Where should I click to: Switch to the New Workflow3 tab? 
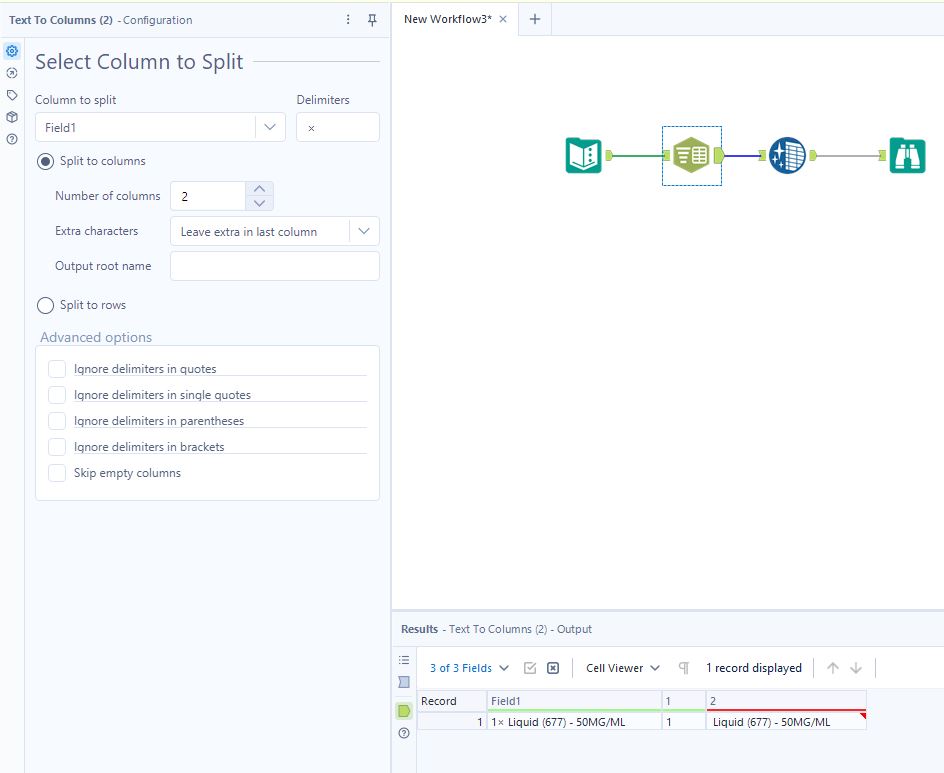pos(446,18)
